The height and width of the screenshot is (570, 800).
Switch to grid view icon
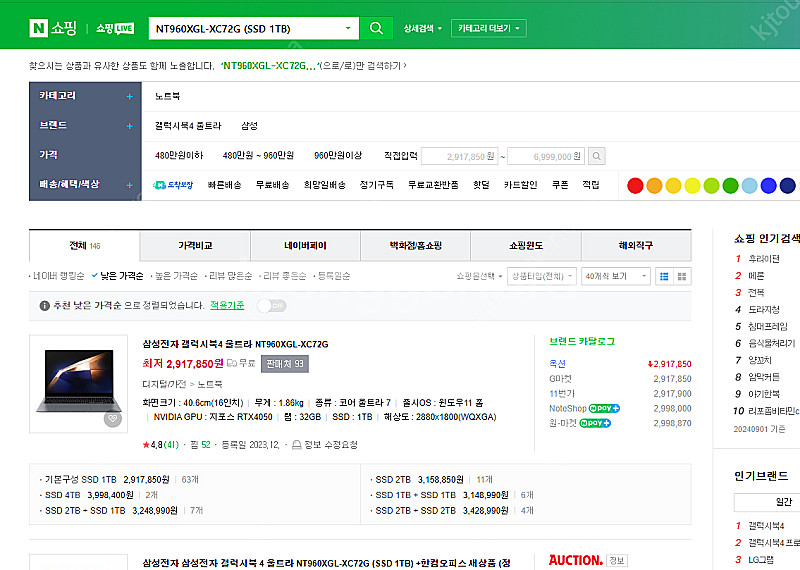tap(682, 277)
